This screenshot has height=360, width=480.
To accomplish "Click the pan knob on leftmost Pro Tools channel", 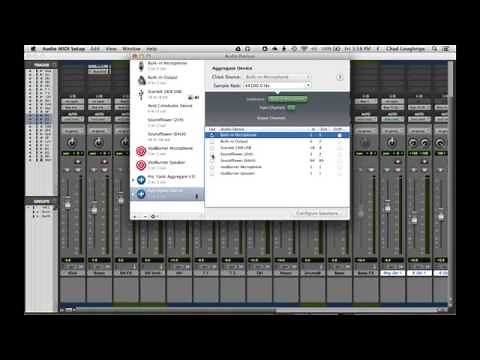I will pos(72,143).
